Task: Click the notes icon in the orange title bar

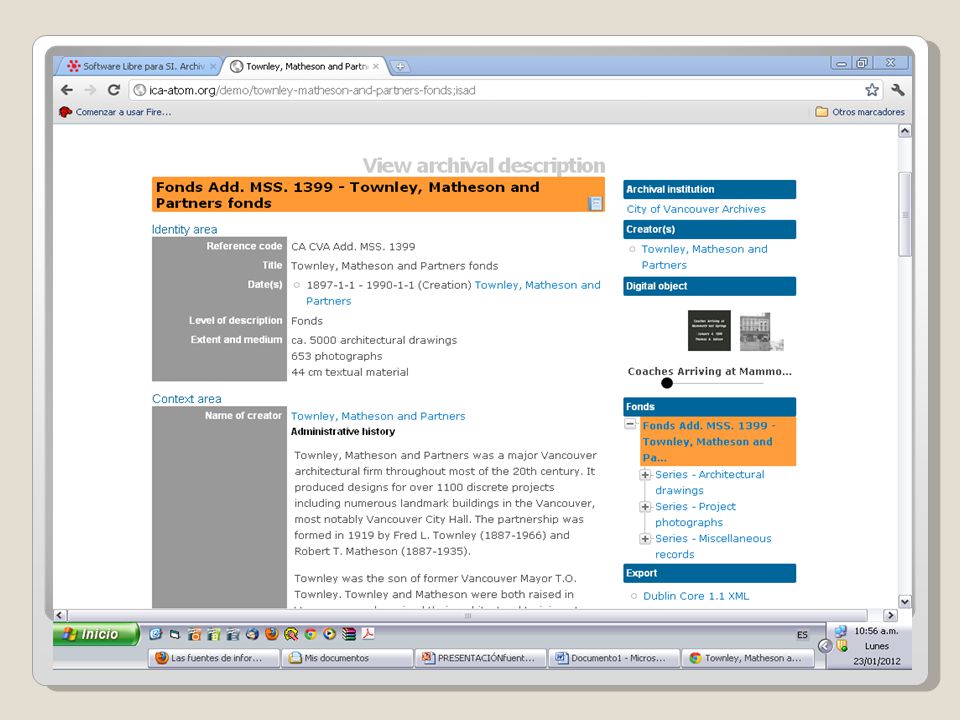Action: click(x=594, y=203)
